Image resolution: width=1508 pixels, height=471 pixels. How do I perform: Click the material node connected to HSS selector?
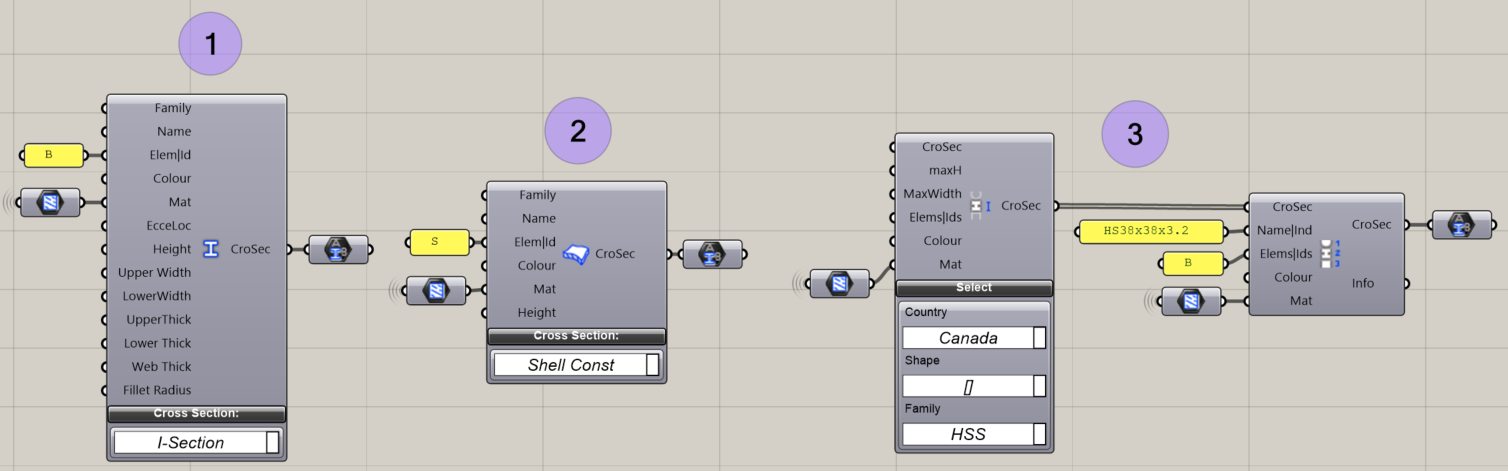840,284
